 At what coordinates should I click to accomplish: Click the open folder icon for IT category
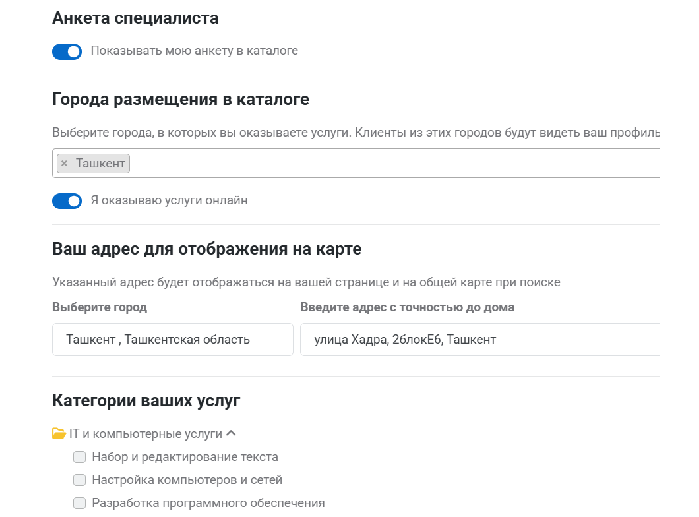[58, 434]
